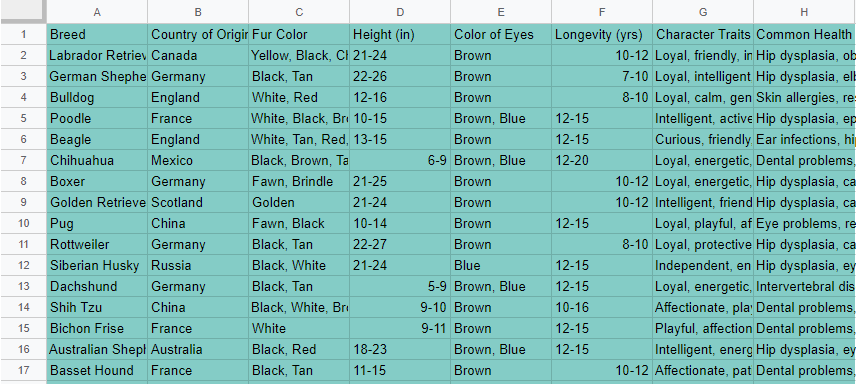Click the Siberian Husky cell
The image size is (856, 384).
(x=97, y=265)
